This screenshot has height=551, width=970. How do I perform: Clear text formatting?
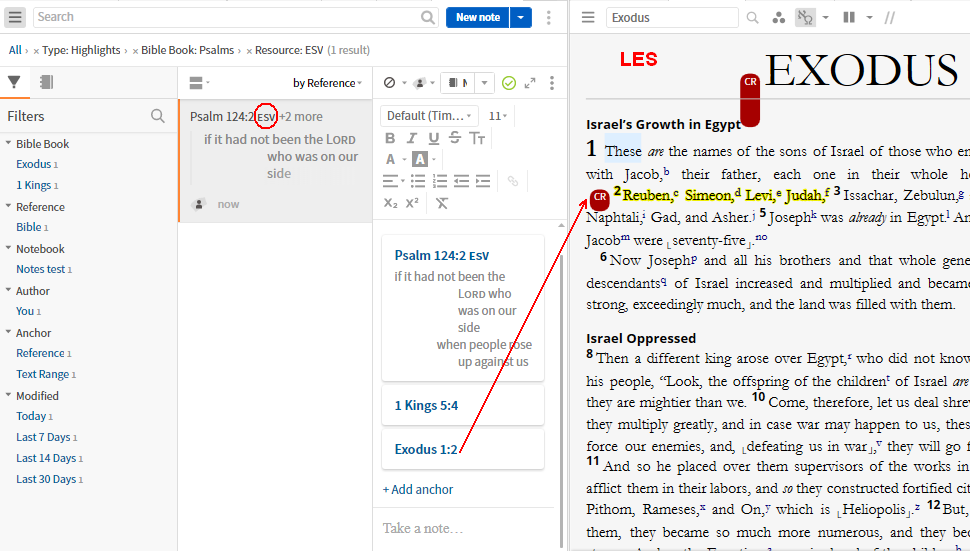pos(442,203)
